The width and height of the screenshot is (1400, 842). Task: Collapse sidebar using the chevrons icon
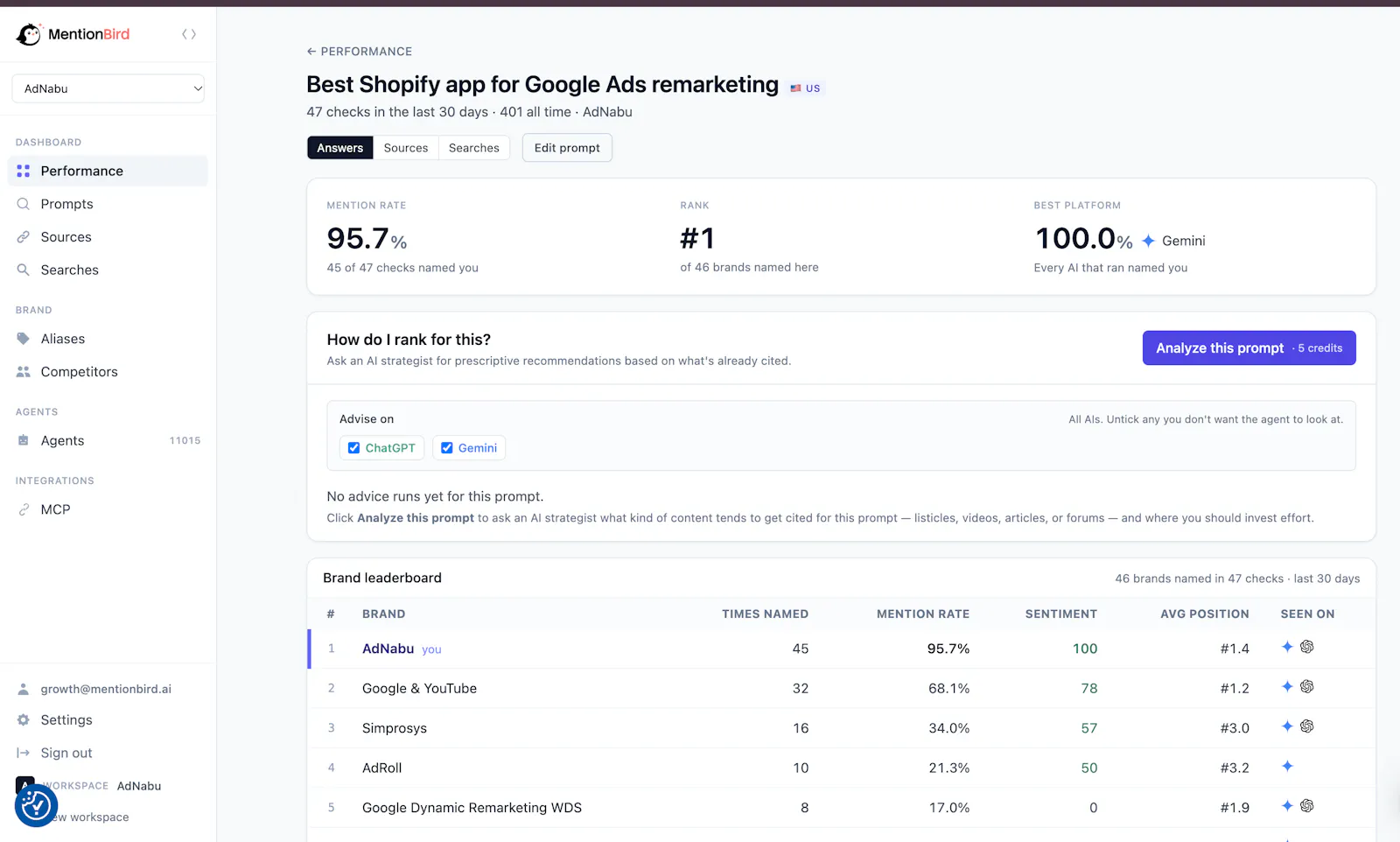click(189, 34)
